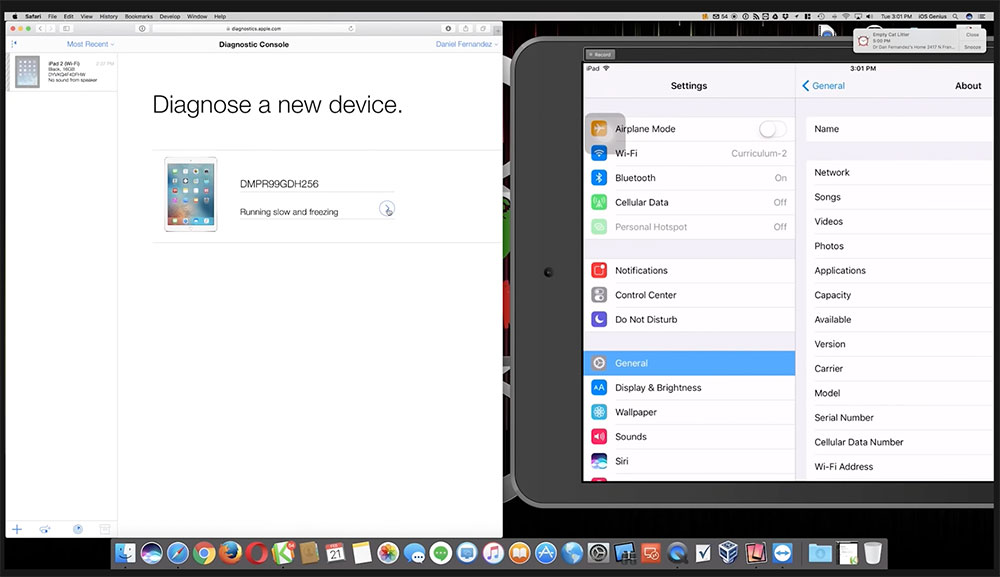
Task: Click the Safari address bar
Action: (255, 29)
